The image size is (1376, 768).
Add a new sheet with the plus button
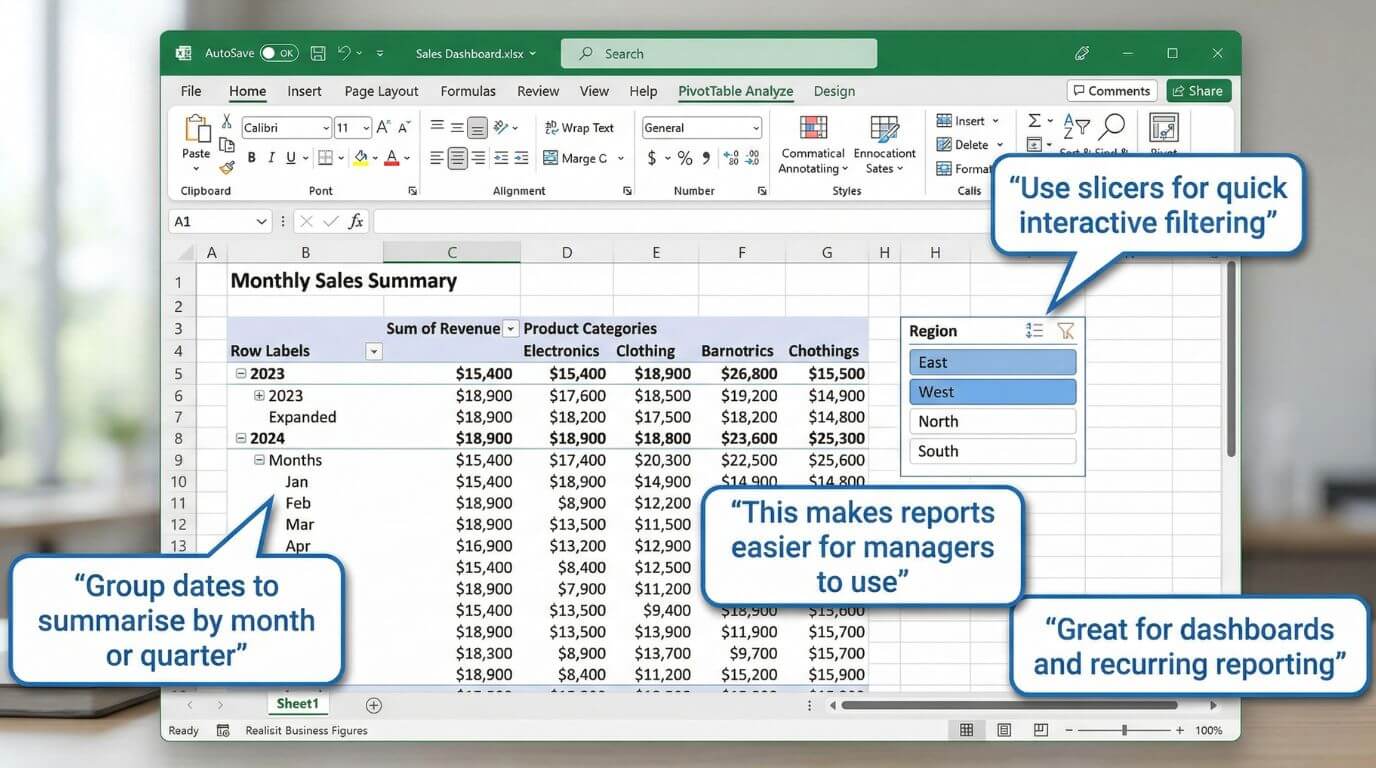click(x=373, y=704)
